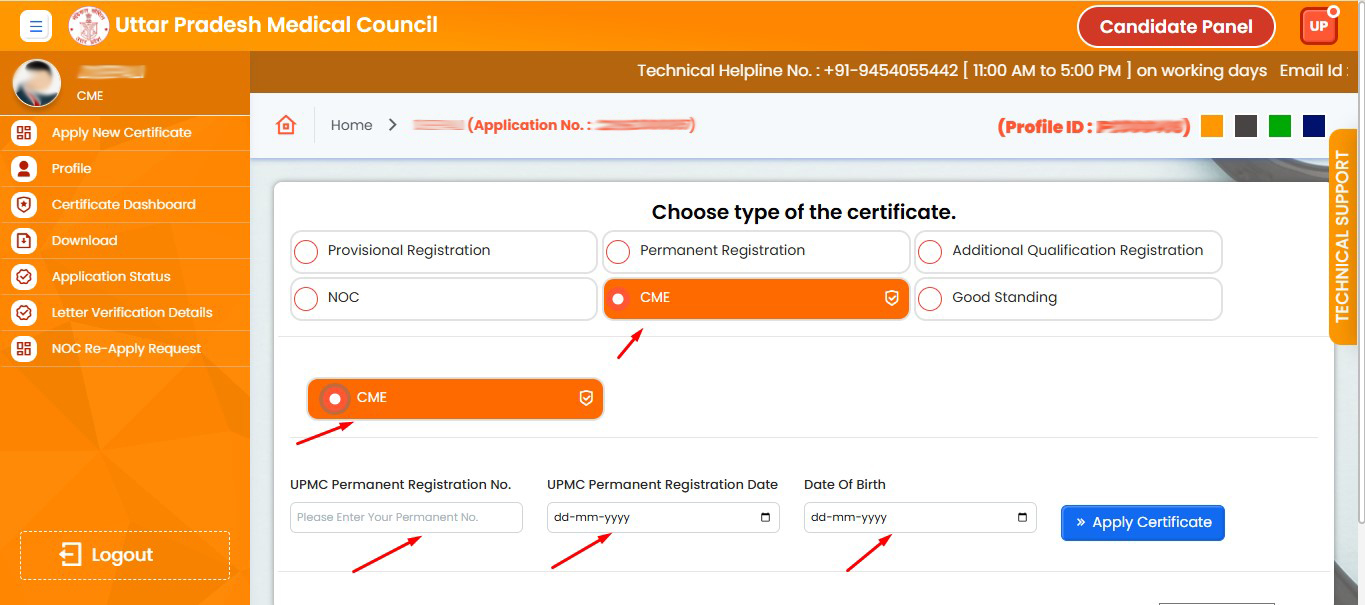This screenshot has width=1365, height=605.
Task: Go to NOC Re-Apply Request menu item
Action: pyautogui.click(x=126, y=349)
